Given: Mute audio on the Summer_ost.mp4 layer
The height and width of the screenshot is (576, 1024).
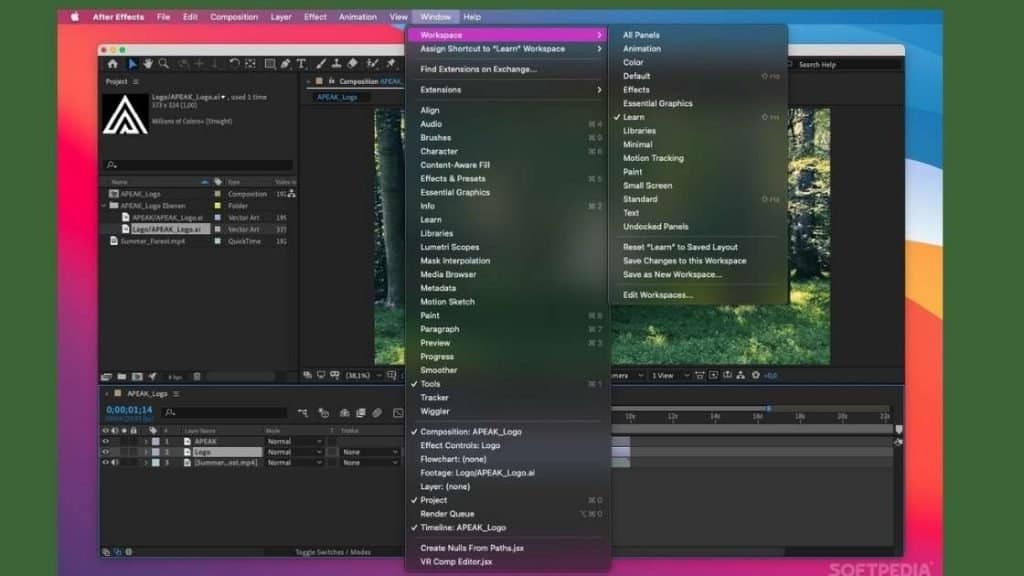Looking at the screenshot, I should pyautogui.click(x=115, y=462).
